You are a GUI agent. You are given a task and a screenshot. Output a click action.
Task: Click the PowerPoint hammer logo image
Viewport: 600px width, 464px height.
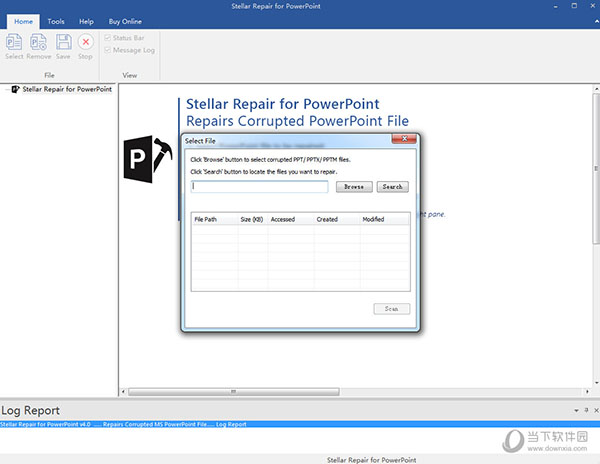[x=148, y=159]
